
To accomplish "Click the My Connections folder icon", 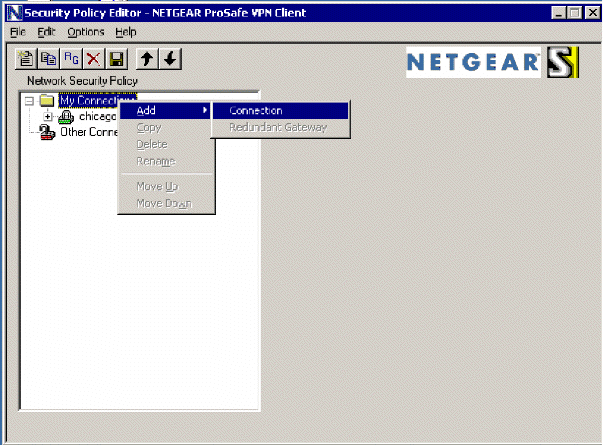I will pos(47,101).
